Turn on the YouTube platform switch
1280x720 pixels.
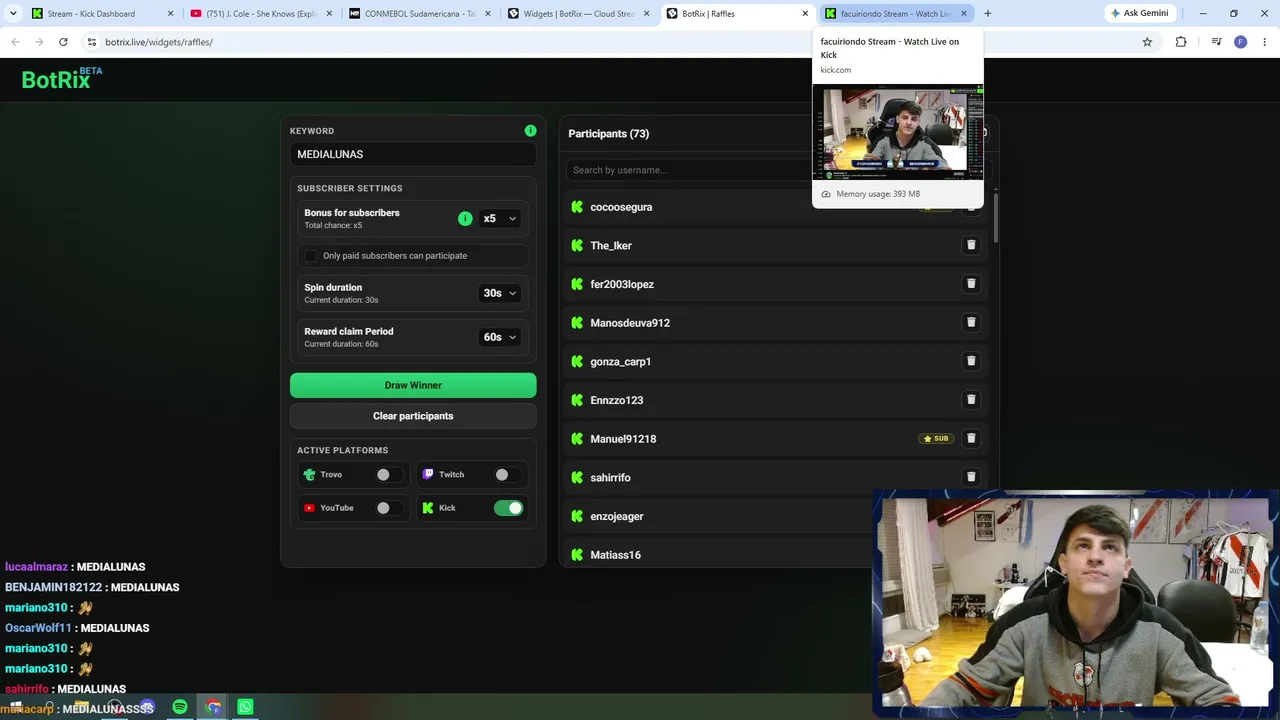coord(390,508)
